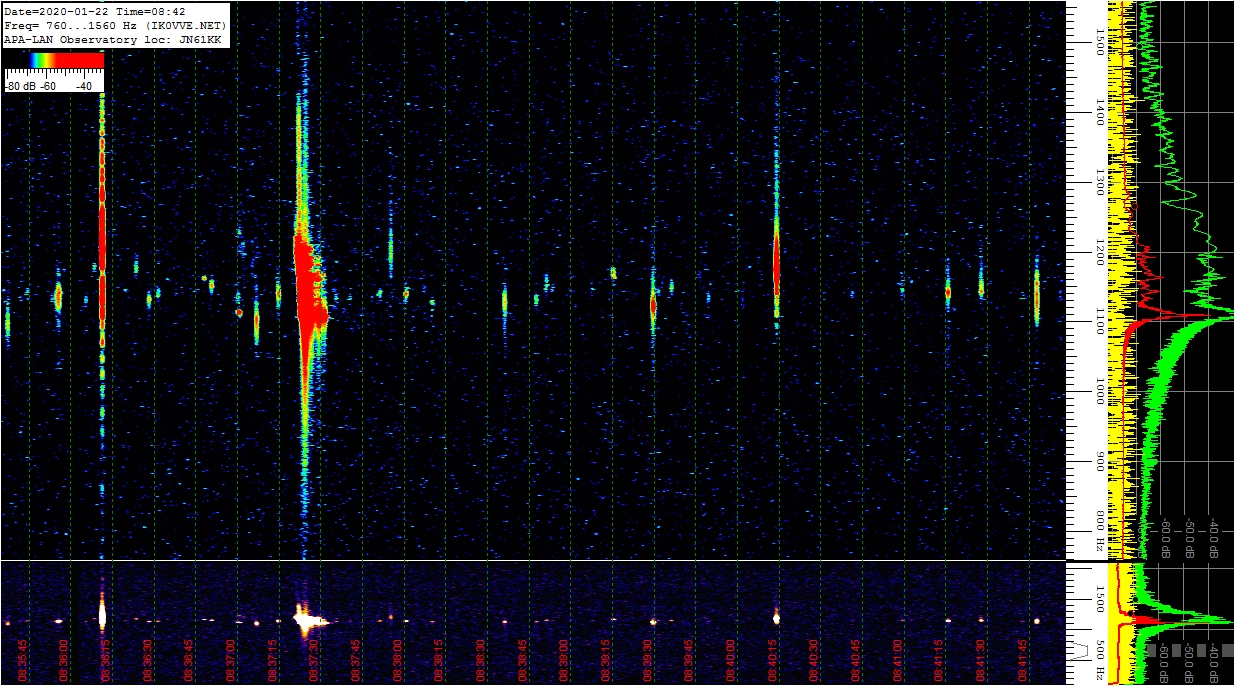Select the 08:37:15 time marker

(x=272, y=660)
